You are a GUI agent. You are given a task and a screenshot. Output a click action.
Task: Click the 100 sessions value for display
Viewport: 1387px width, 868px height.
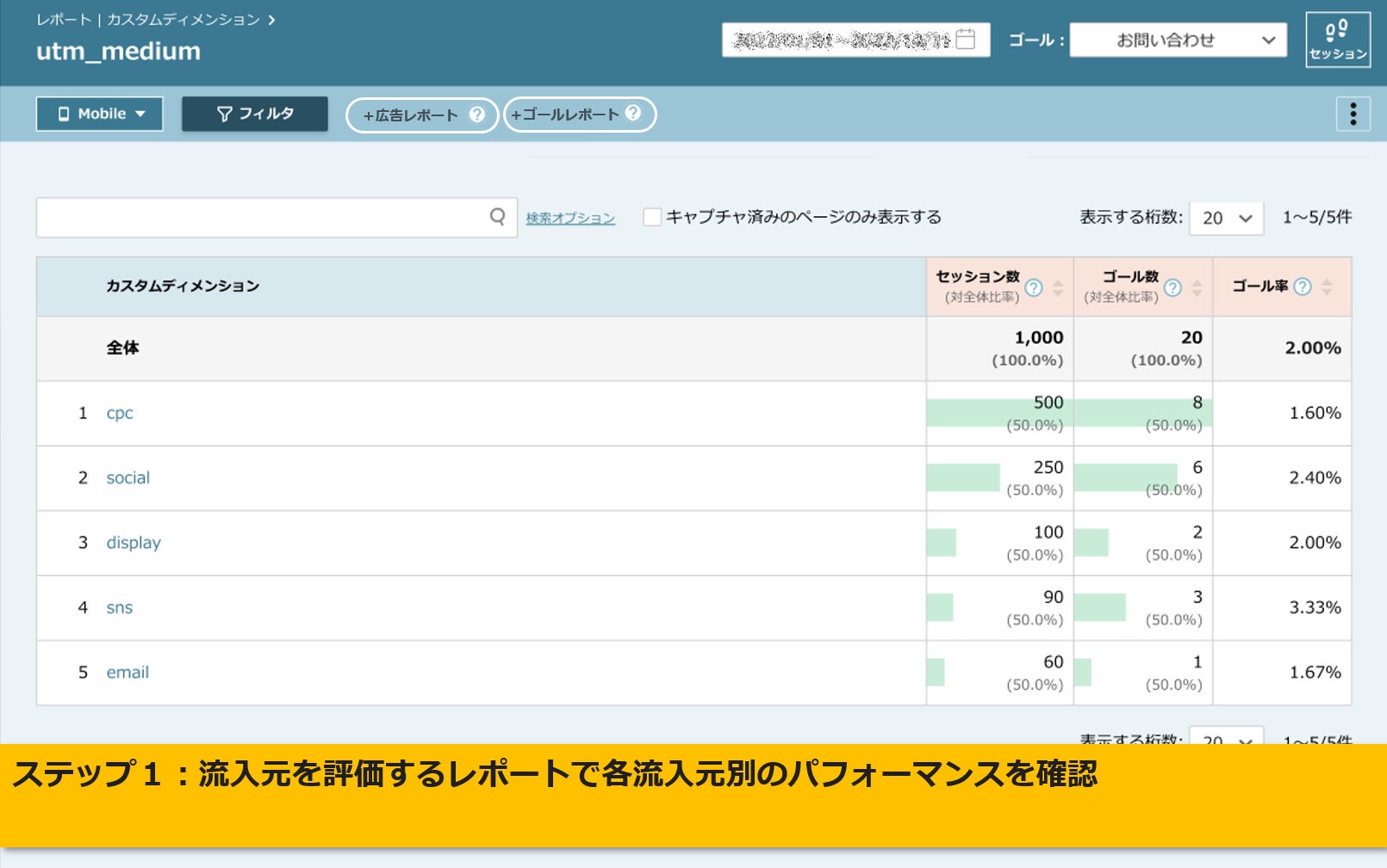1048,532
